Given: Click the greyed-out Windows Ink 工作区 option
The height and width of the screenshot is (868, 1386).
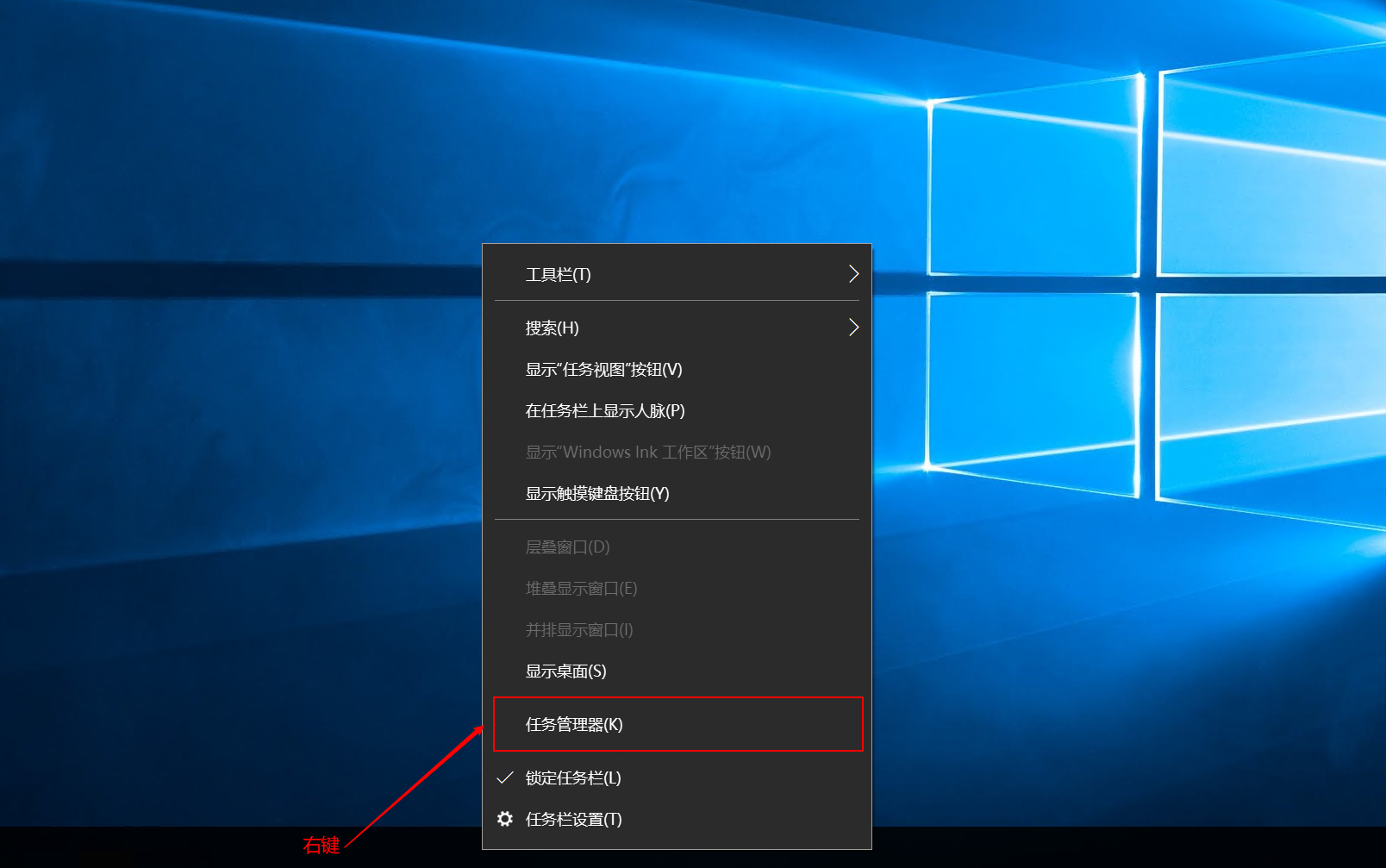Looking at the screenshot, I should click(x=648, y=453).
